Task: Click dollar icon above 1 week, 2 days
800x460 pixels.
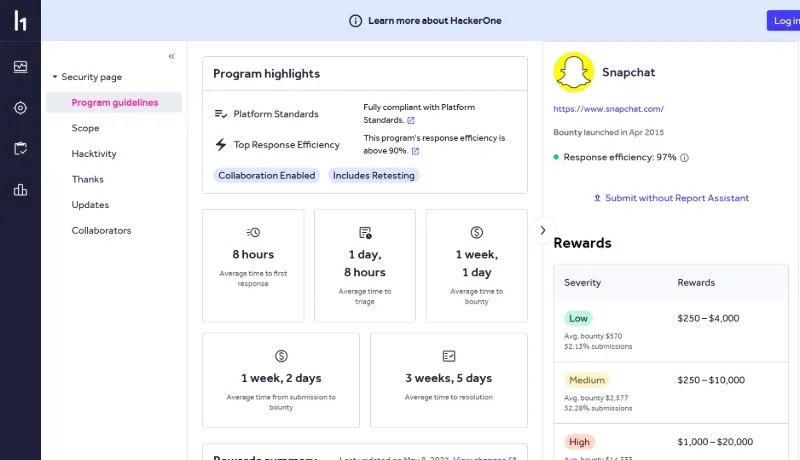Action: click(281, 356)
